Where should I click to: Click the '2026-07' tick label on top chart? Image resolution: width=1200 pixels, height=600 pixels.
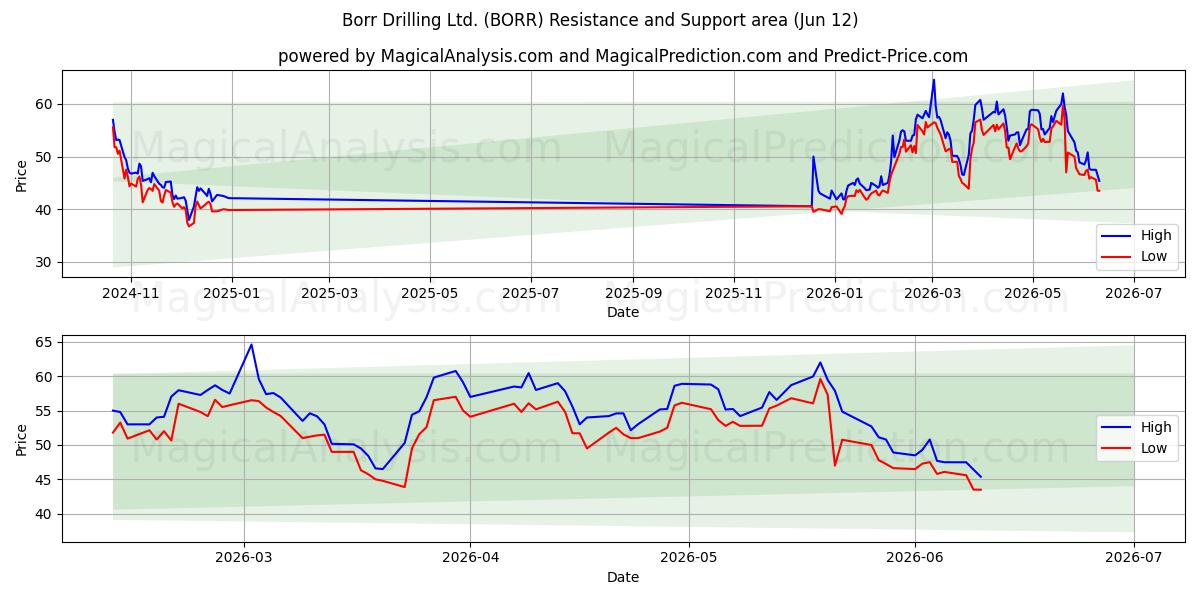[1133, 293]
